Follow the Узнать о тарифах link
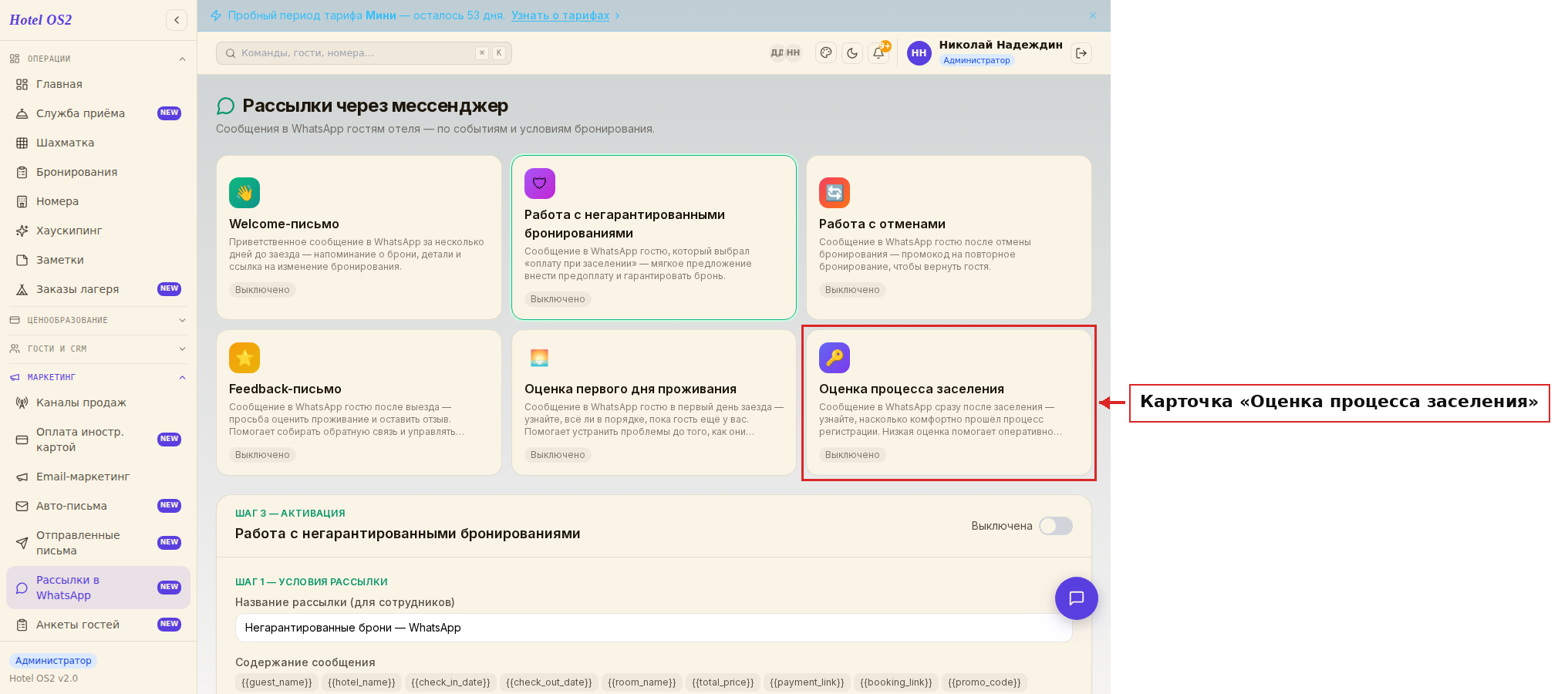Viewport: 1568px width, 694px height. (x=560, y=15)
